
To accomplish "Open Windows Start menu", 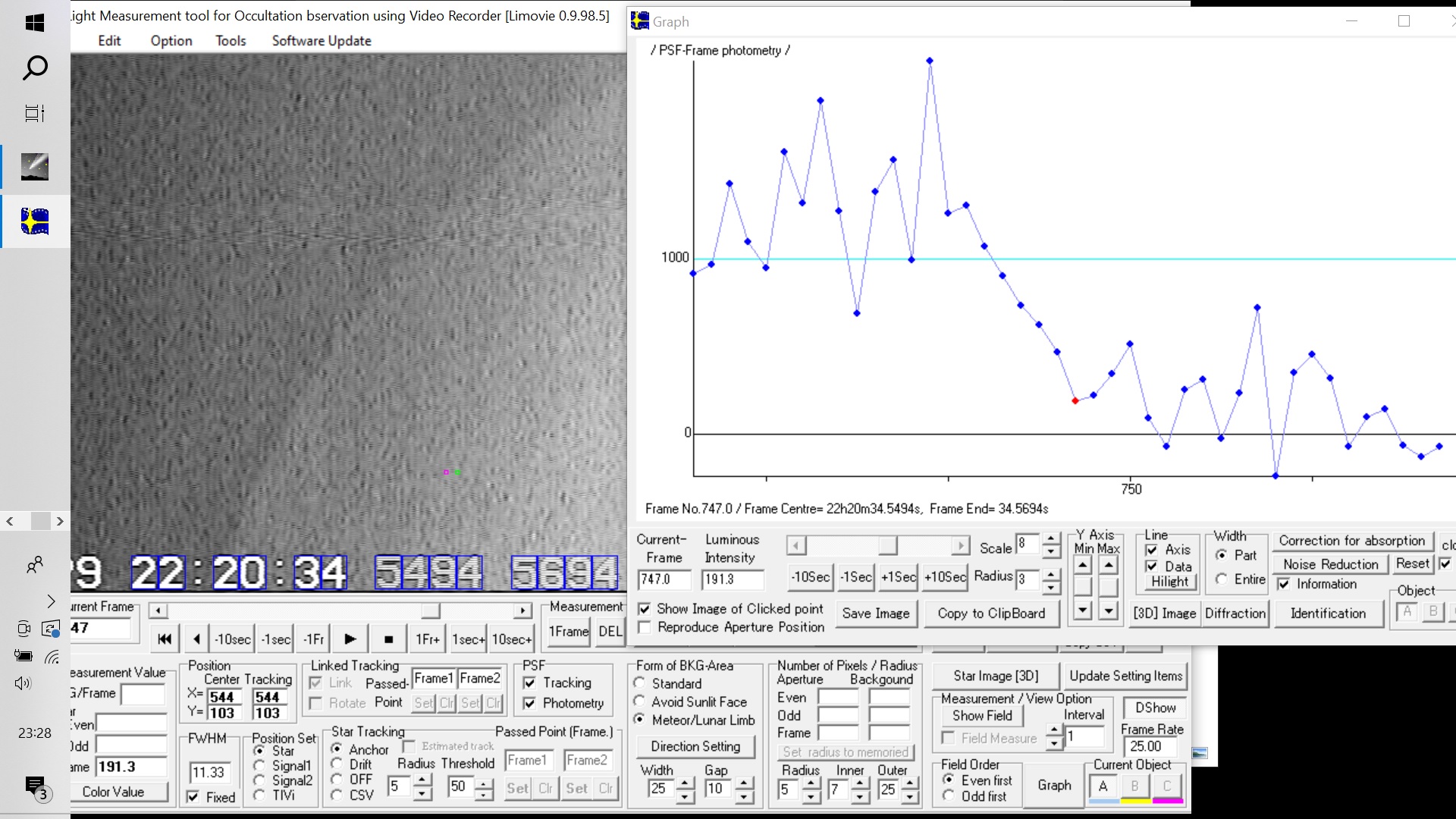I will (35, 23).
